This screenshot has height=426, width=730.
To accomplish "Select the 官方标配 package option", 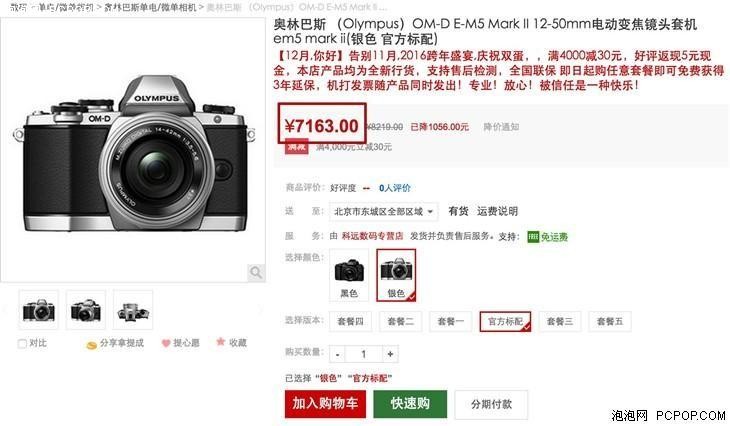I will 505,321.
